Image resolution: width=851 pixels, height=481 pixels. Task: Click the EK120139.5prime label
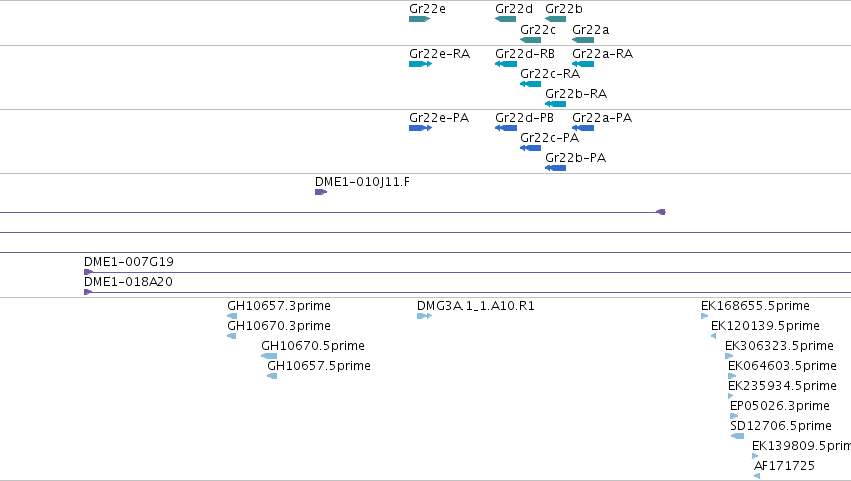click(765, 326)
